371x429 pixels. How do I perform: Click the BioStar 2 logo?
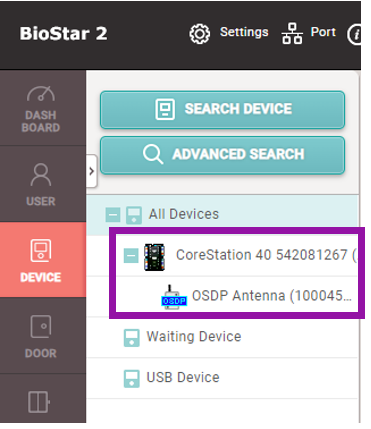pos(64,34)
